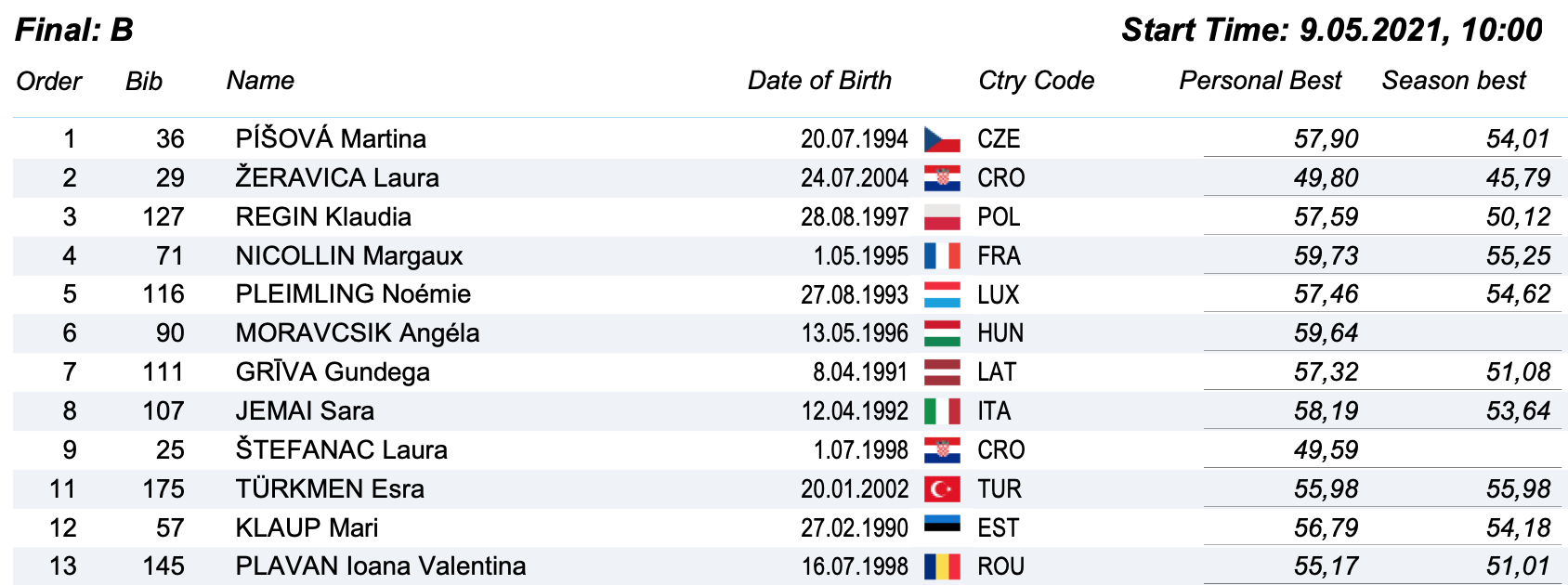Select athlete name ŽERAVICA Laura
This screenshot has height=585, width=1568.
[x=337, y=178]
